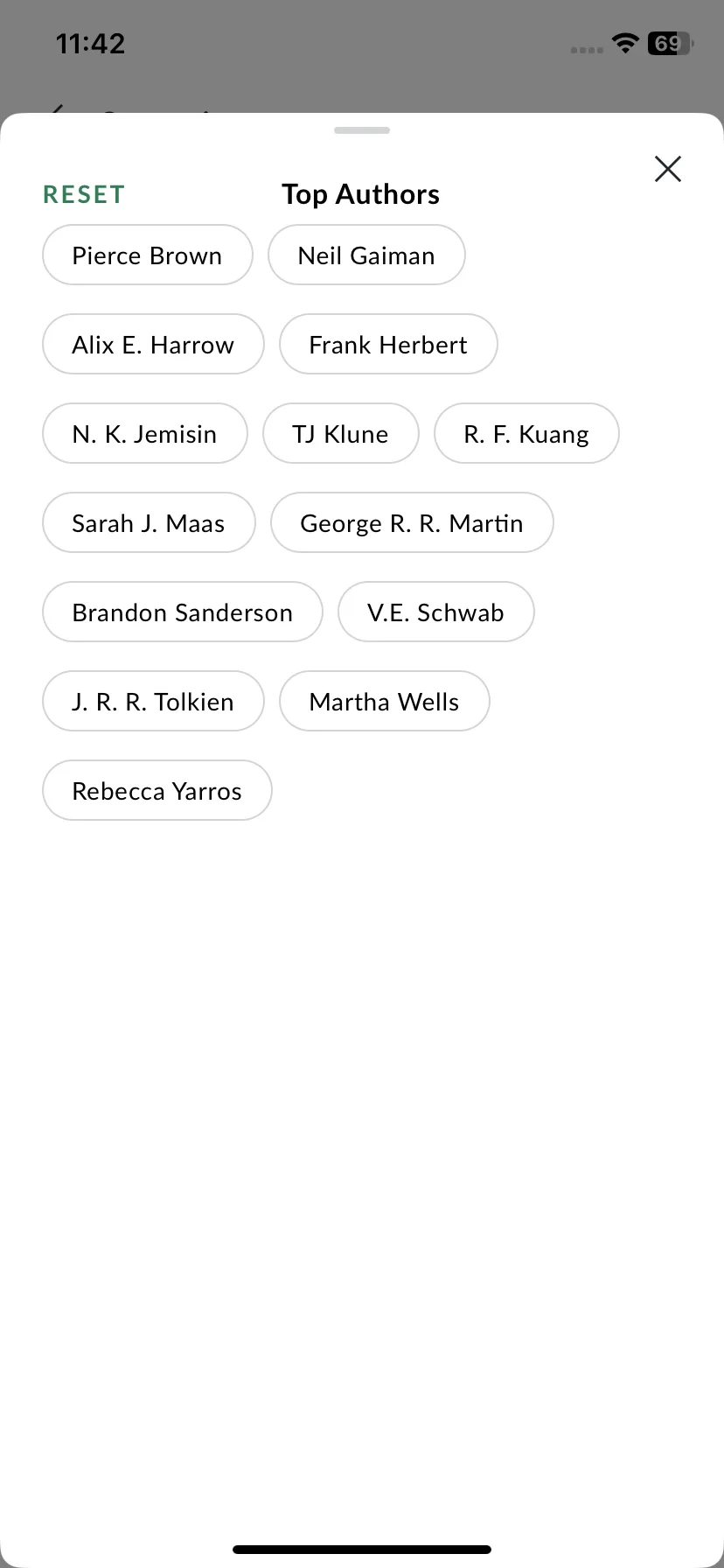Toggle the Neil Gaiman filter chip

coord(366,255)
